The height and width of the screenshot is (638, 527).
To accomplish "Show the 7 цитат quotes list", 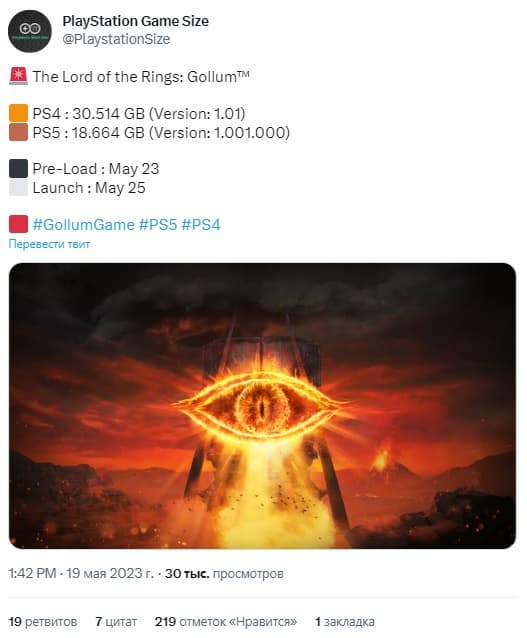I will [116, 621].
